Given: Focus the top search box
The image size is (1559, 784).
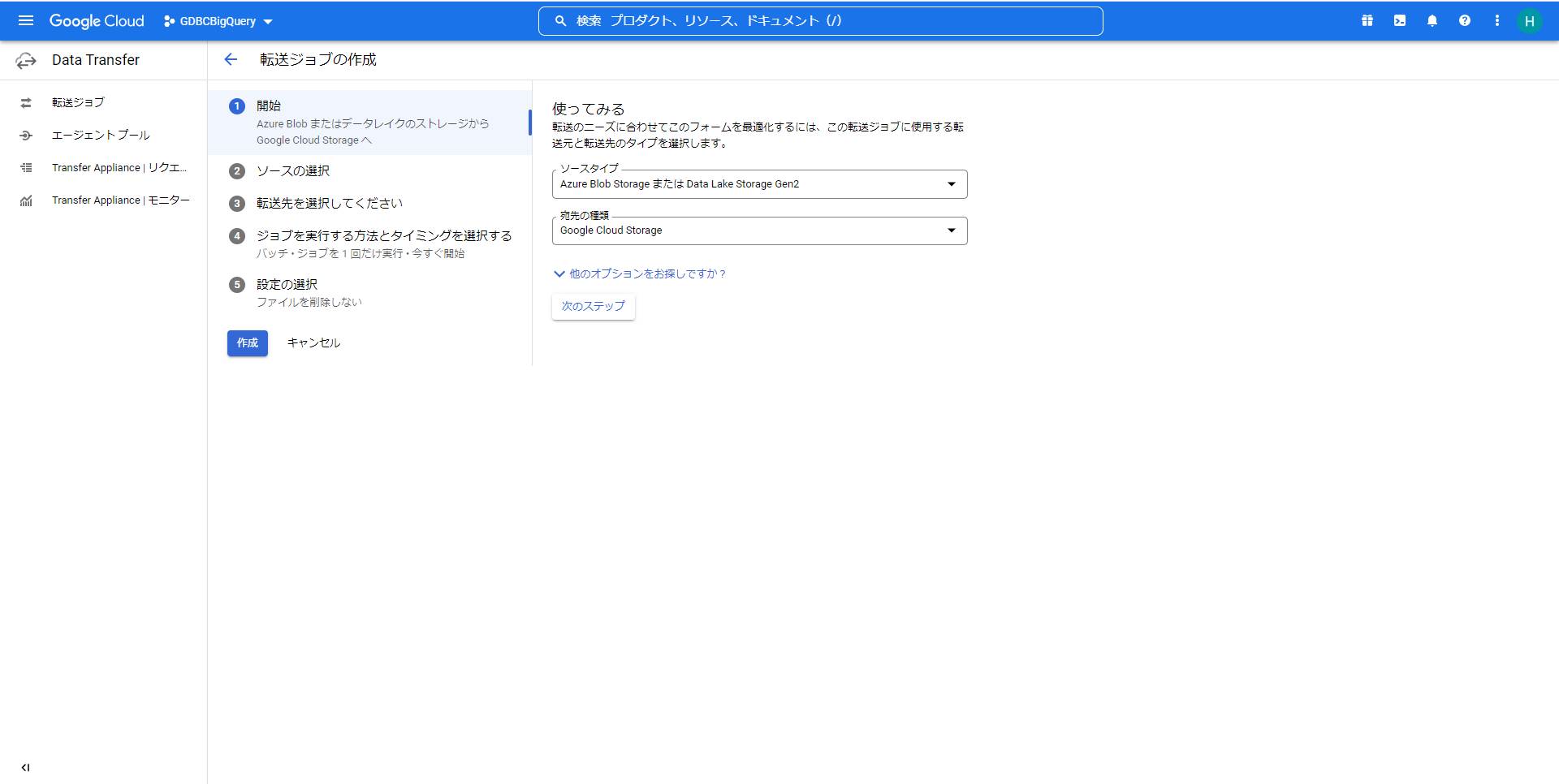Looking at the screenshot, I should [820, 21].
